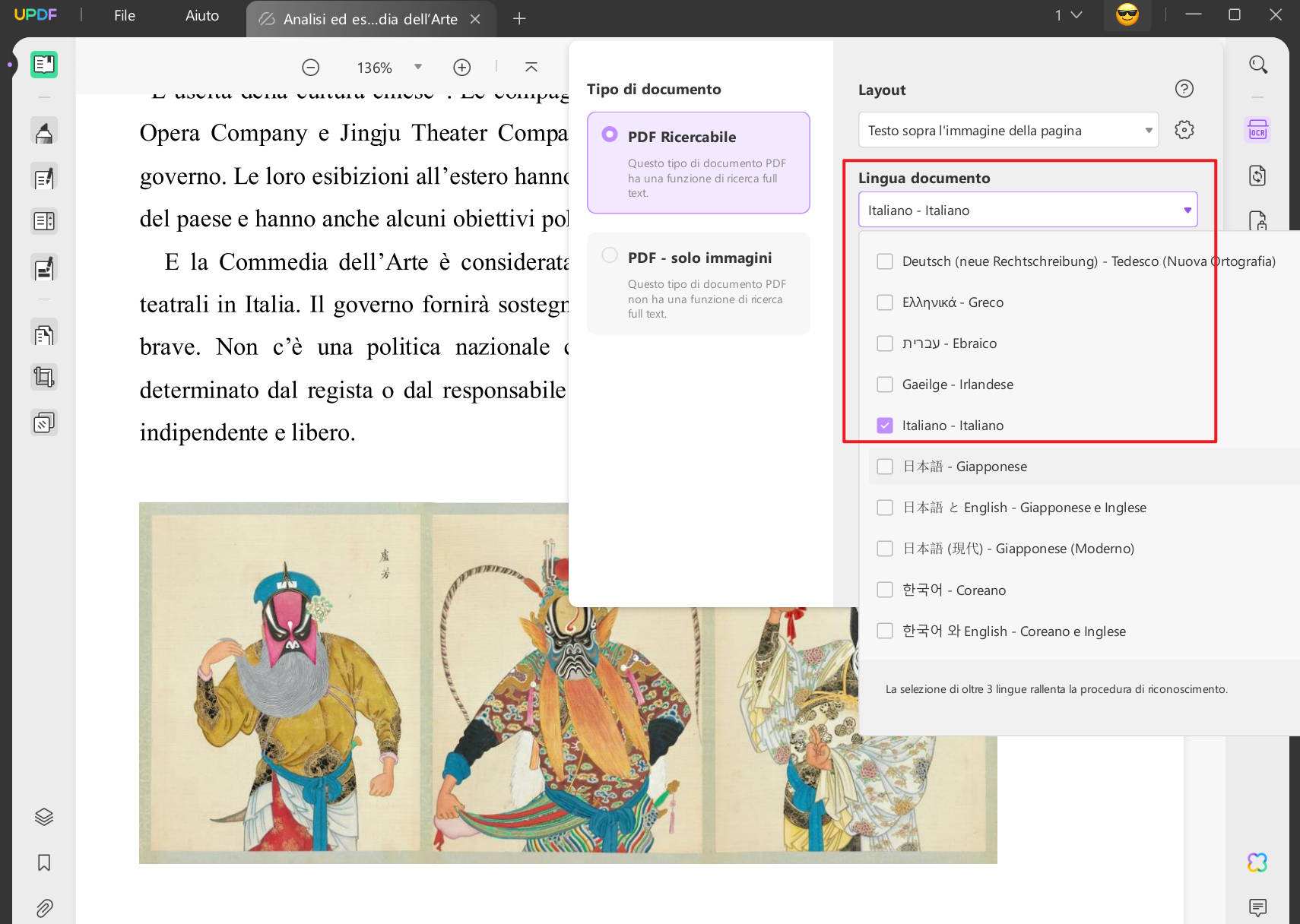Open the comments panel icon
Screen dimensions: 1300x924
[1257, 907]
